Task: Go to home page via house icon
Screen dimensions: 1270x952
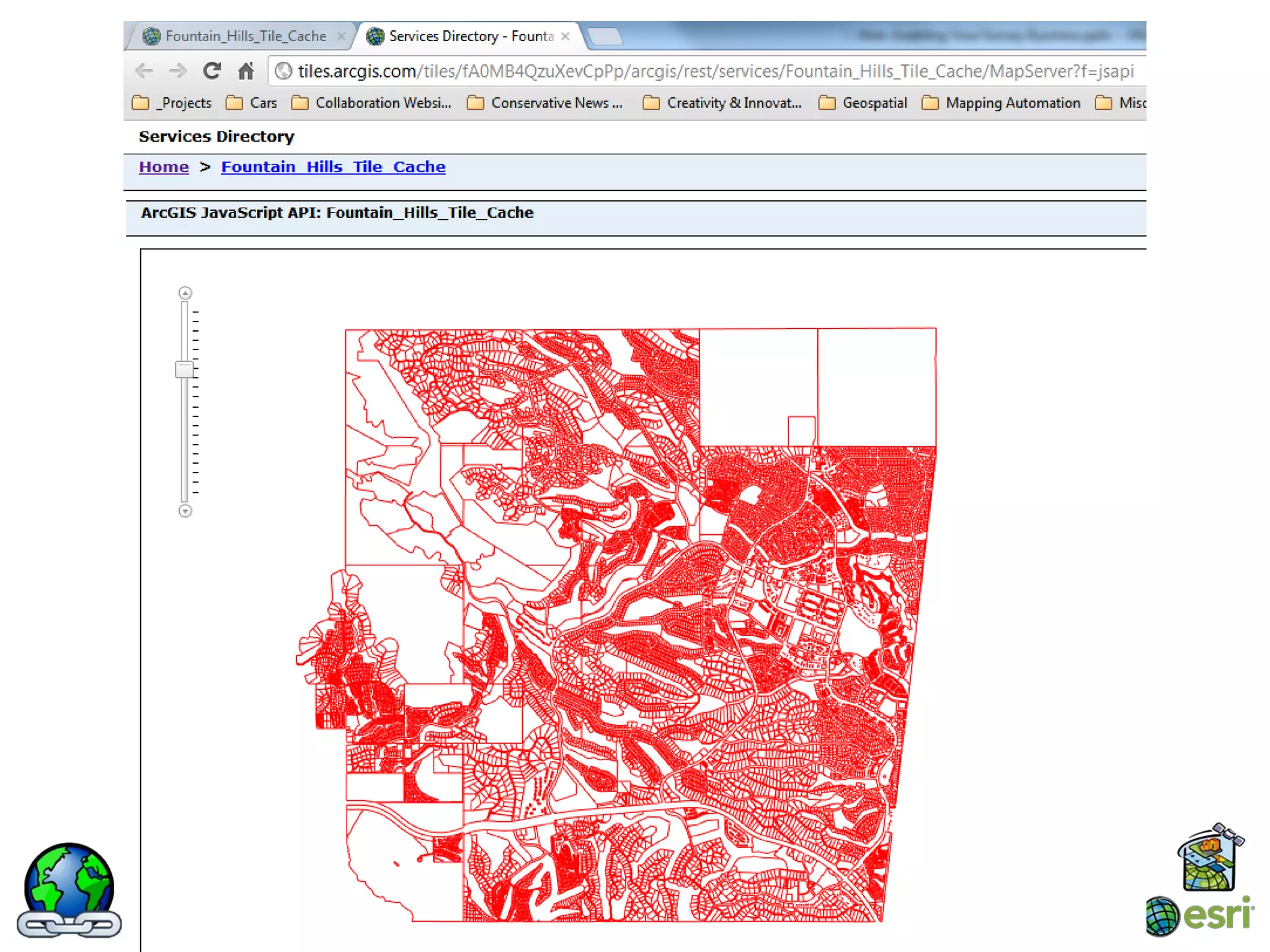Action: [246, 71]
